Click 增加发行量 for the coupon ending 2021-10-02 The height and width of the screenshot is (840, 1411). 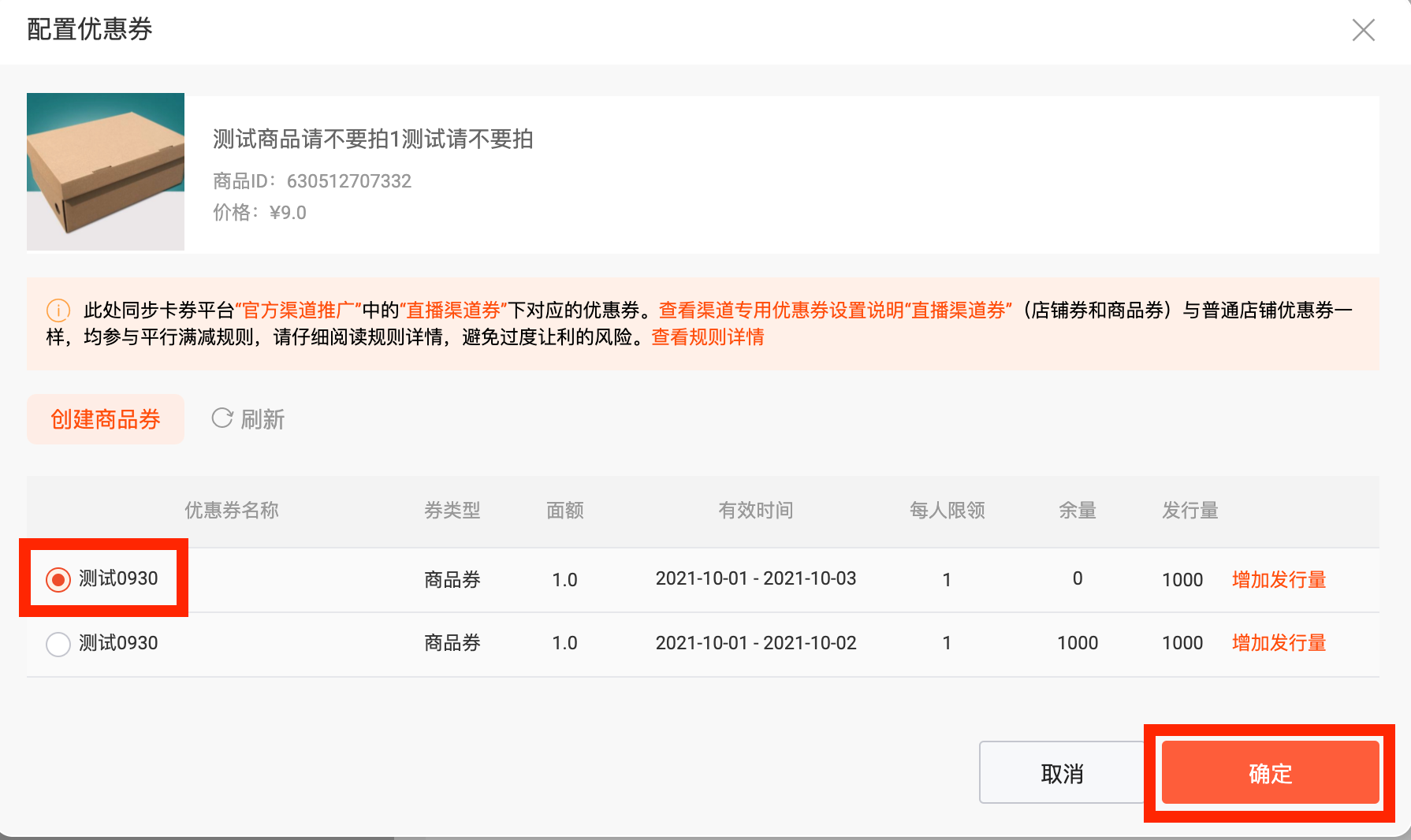tap(1279, 643)
